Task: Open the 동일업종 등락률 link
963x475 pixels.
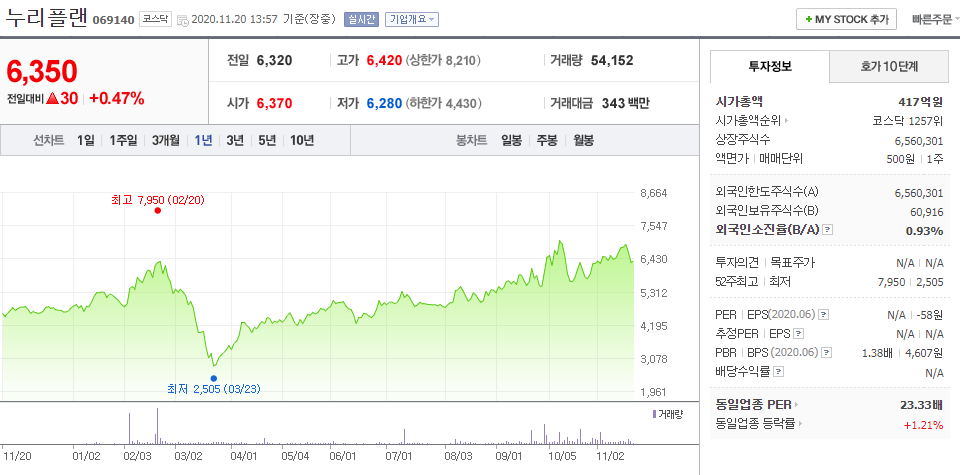Action: 756,424
